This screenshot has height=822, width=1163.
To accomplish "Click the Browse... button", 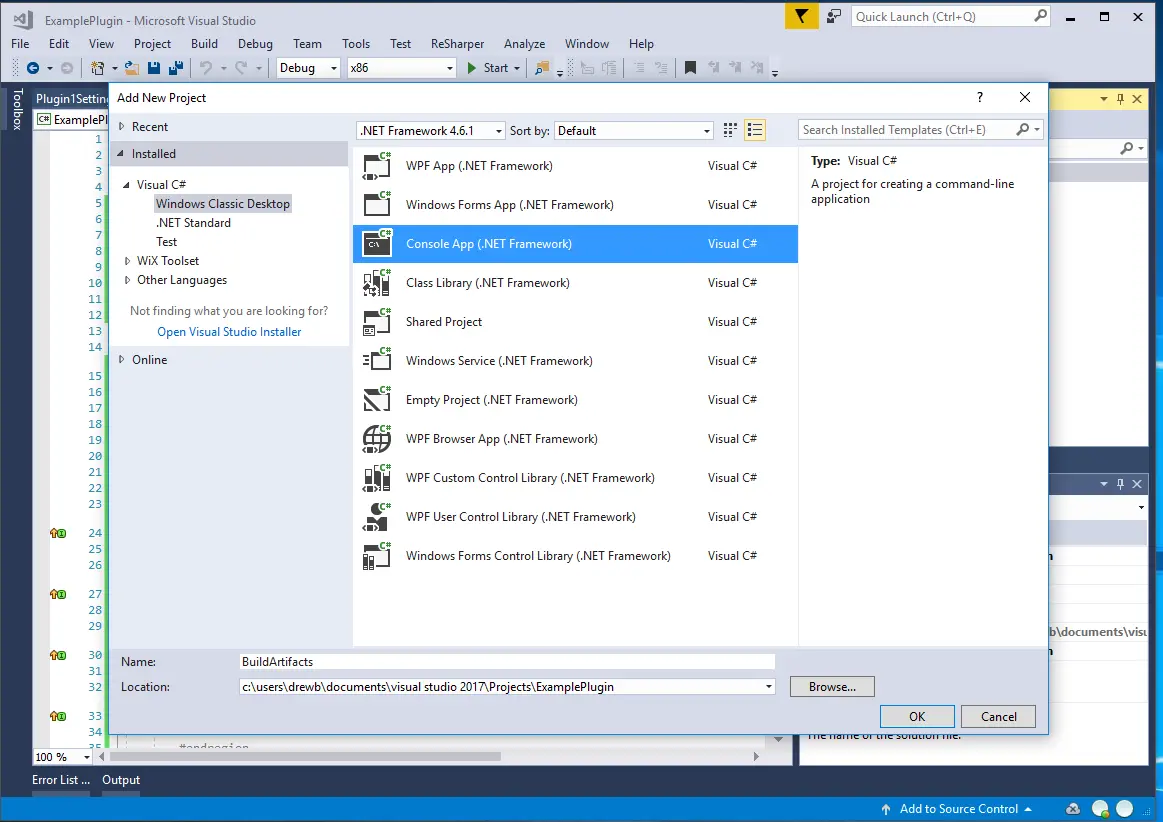I will (x=832, y=687).
